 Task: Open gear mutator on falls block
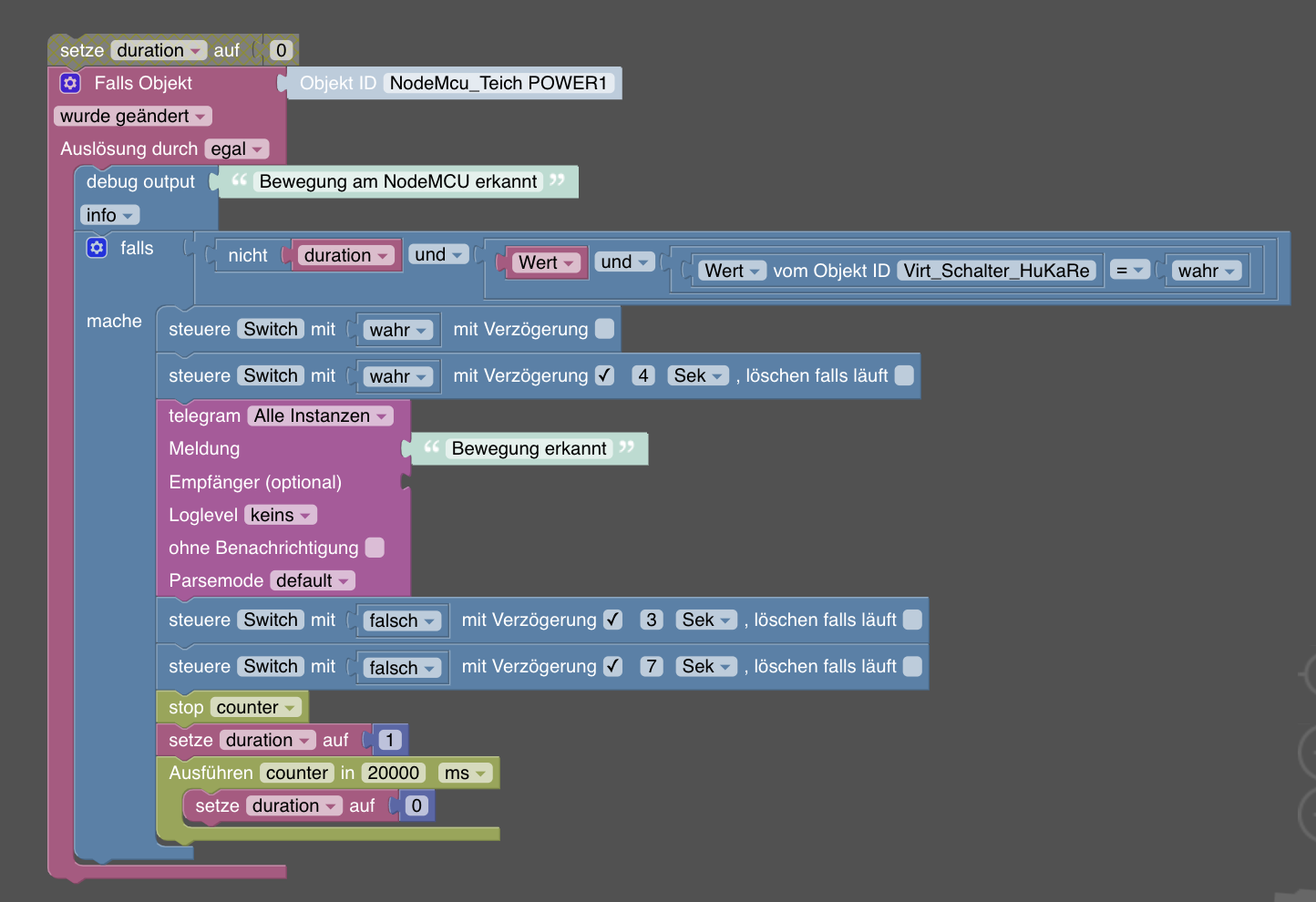(x=97, y=248)
